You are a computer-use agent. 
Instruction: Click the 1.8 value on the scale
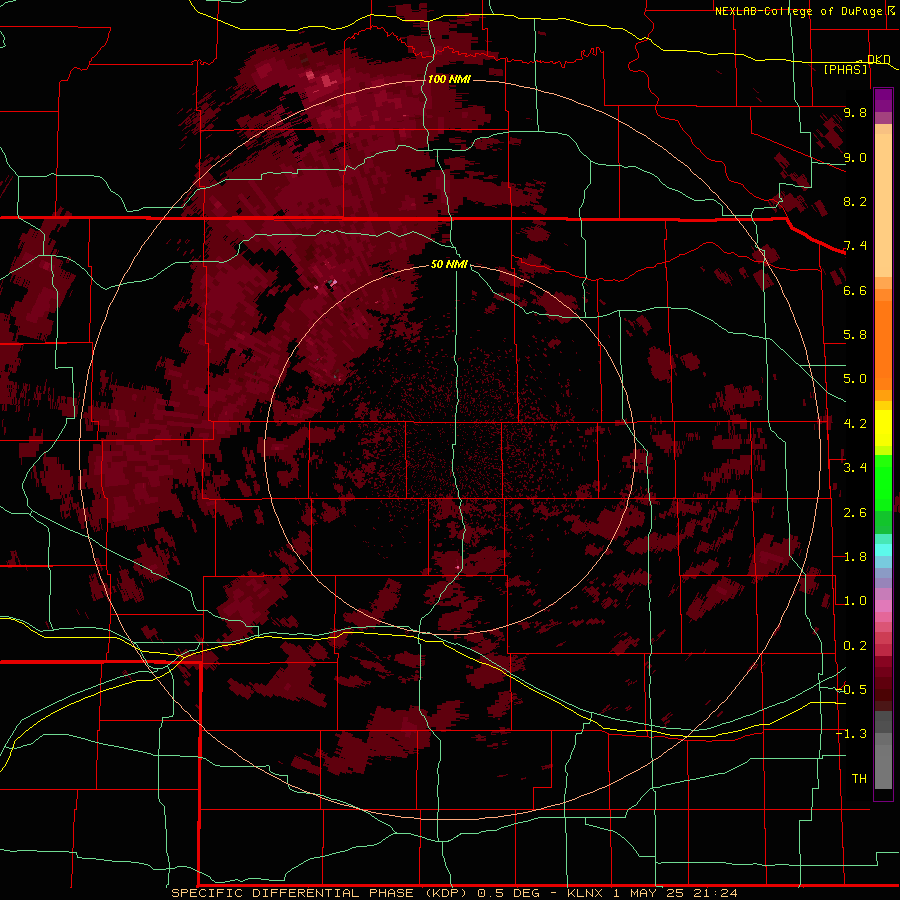[855, 557]
